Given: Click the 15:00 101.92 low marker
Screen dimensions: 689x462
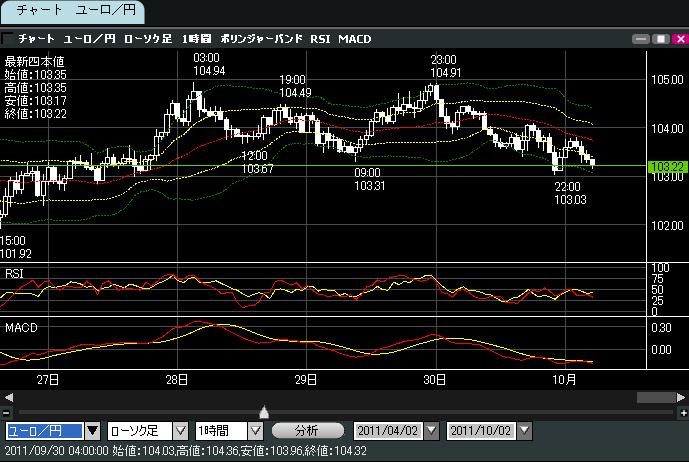Looking at the screenshot, I should (15, 247).
